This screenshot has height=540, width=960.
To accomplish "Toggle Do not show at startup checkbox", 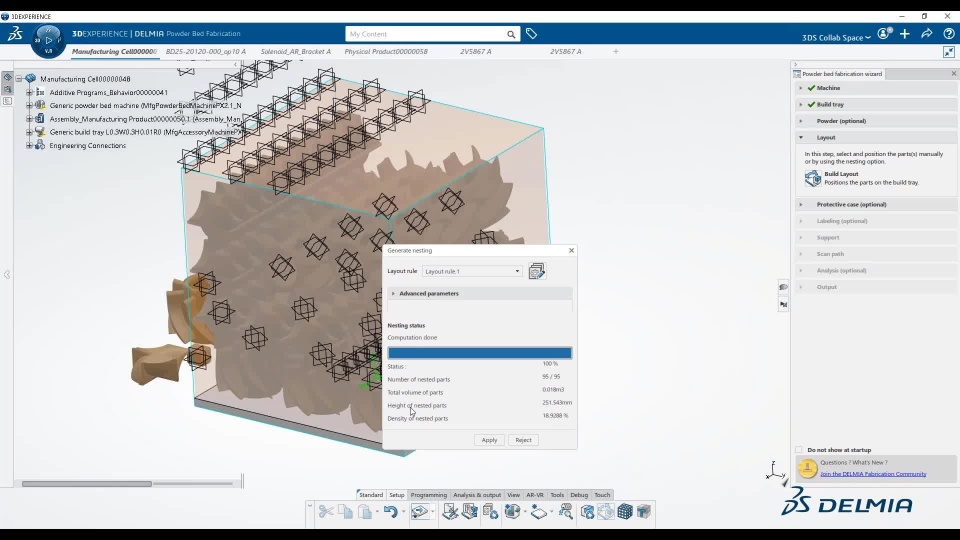I will (x=798, y=450).
